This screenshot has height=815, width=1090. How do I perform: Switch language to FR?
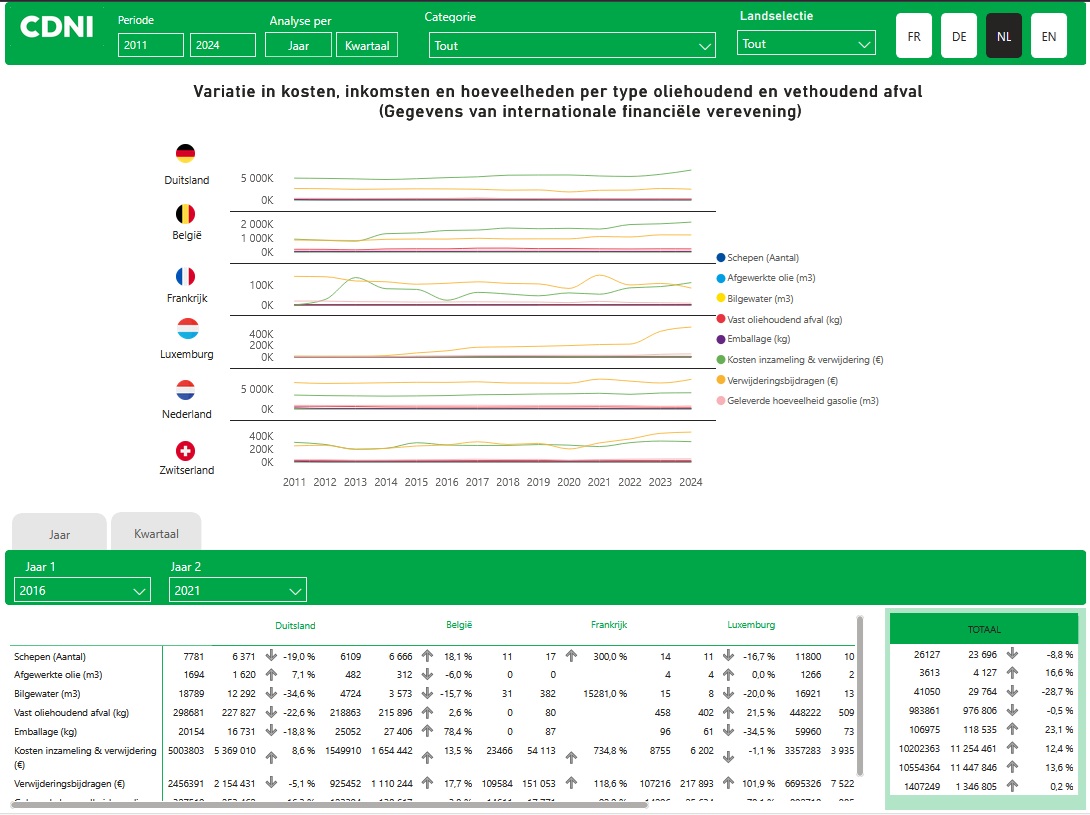pyautogui.click(x=914, y=36)
